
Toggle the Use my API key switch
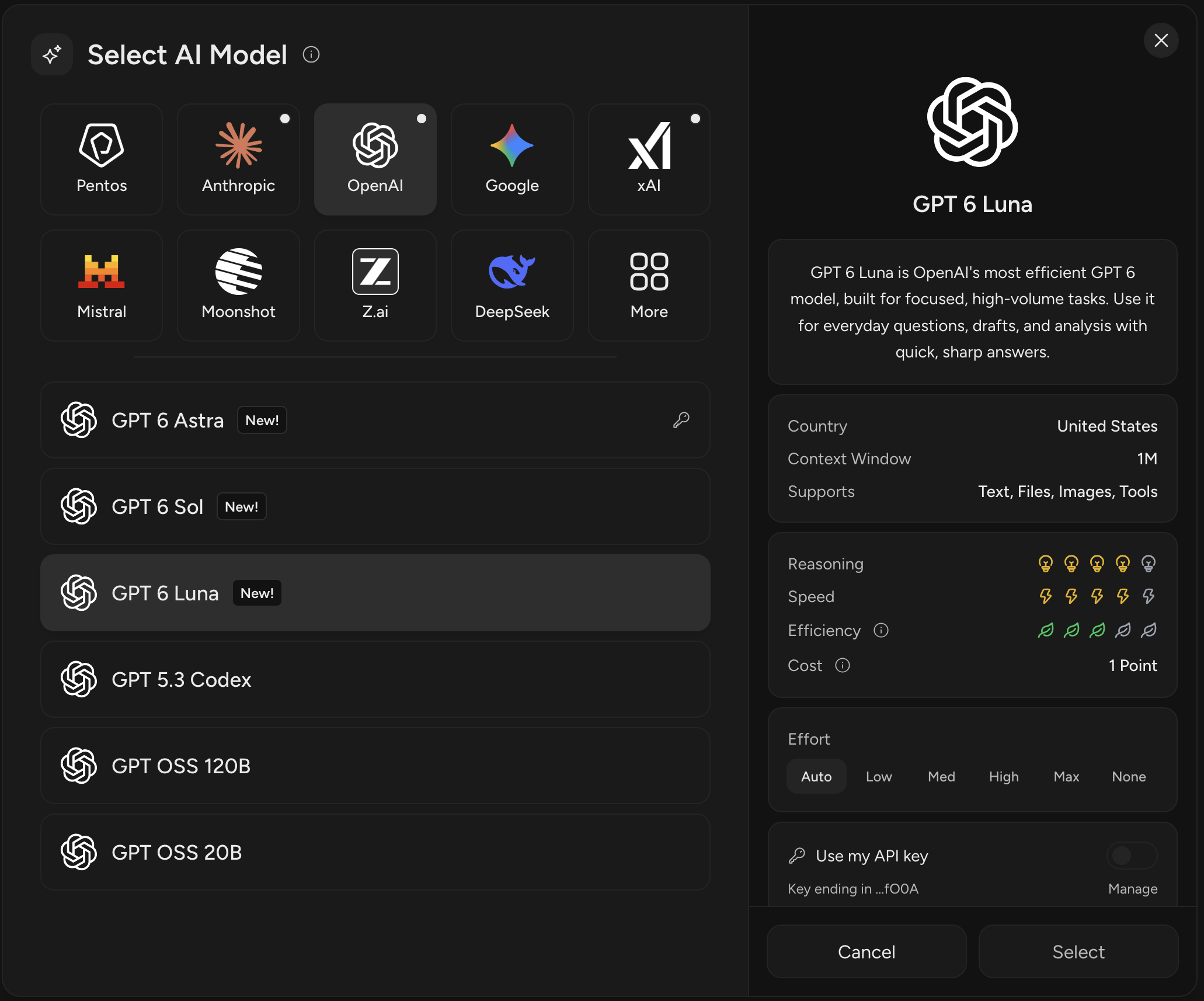point(1132,856)
